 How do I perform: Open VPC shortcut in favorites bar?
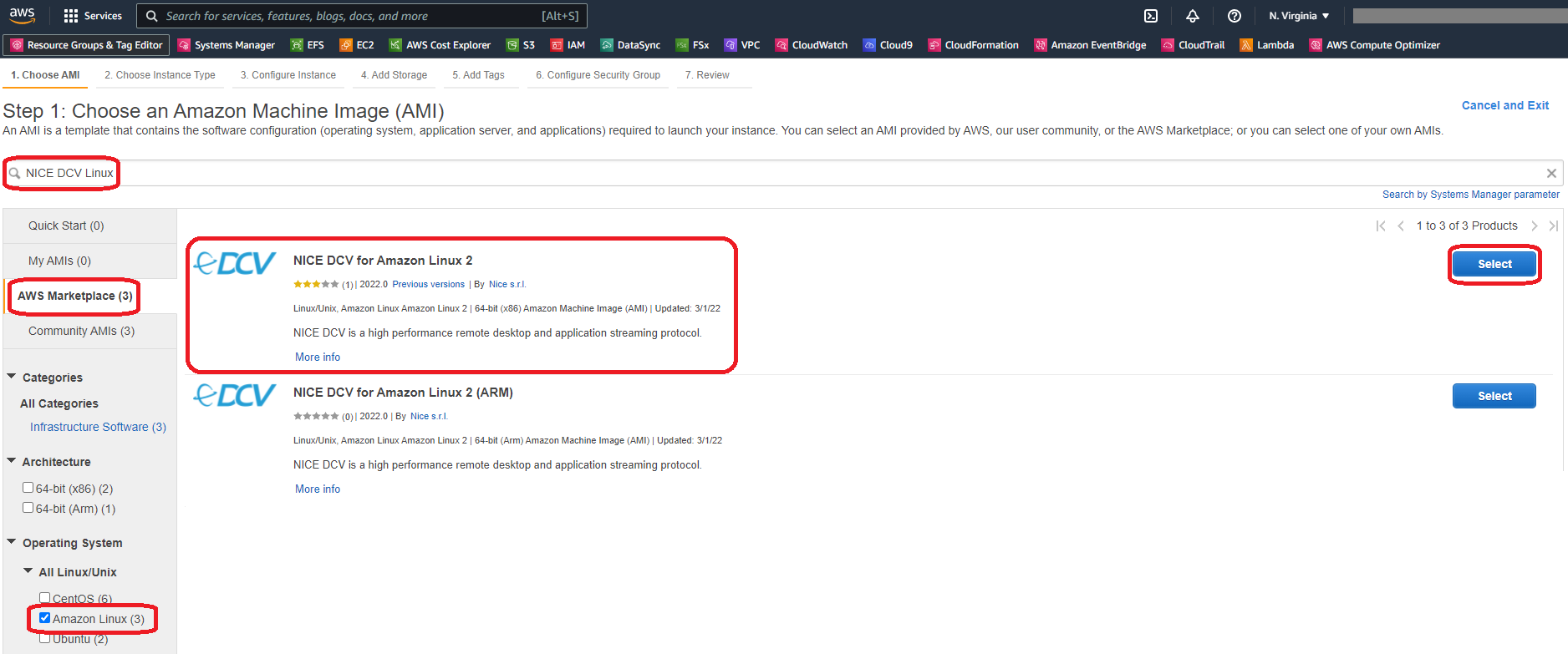(742, 45)
